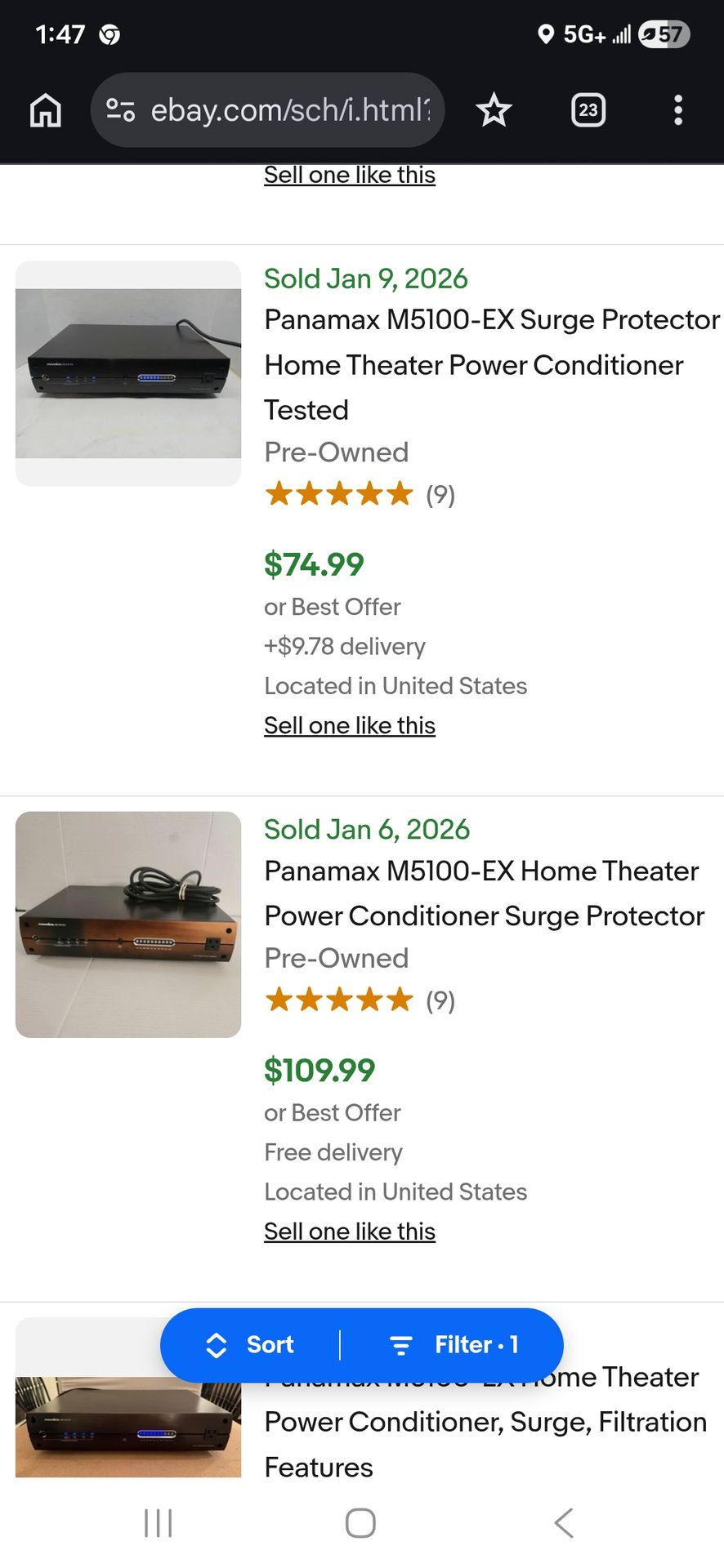
Task: Open the $109.99 Panamax Home Theater listing title
Action: 484,893
